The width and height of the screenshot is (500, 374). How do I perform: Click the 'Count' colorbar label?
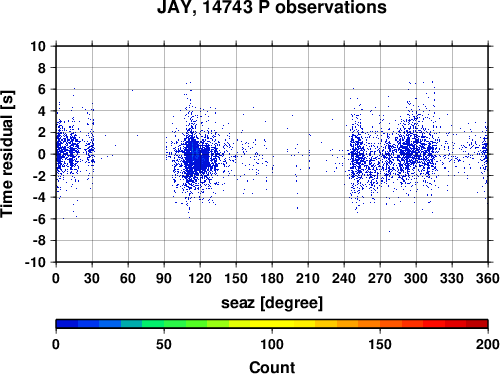(x=272, y=367)
